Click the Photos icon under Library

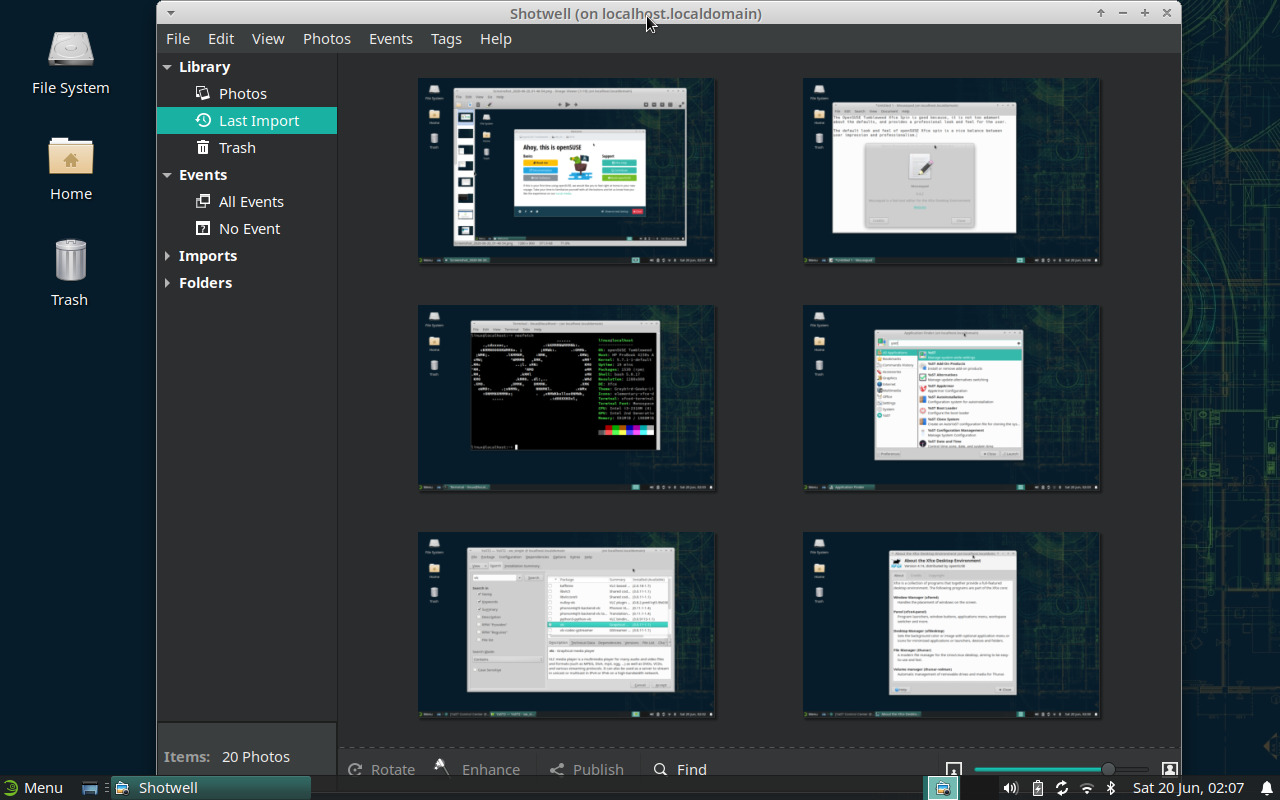(x=200, y=93)
